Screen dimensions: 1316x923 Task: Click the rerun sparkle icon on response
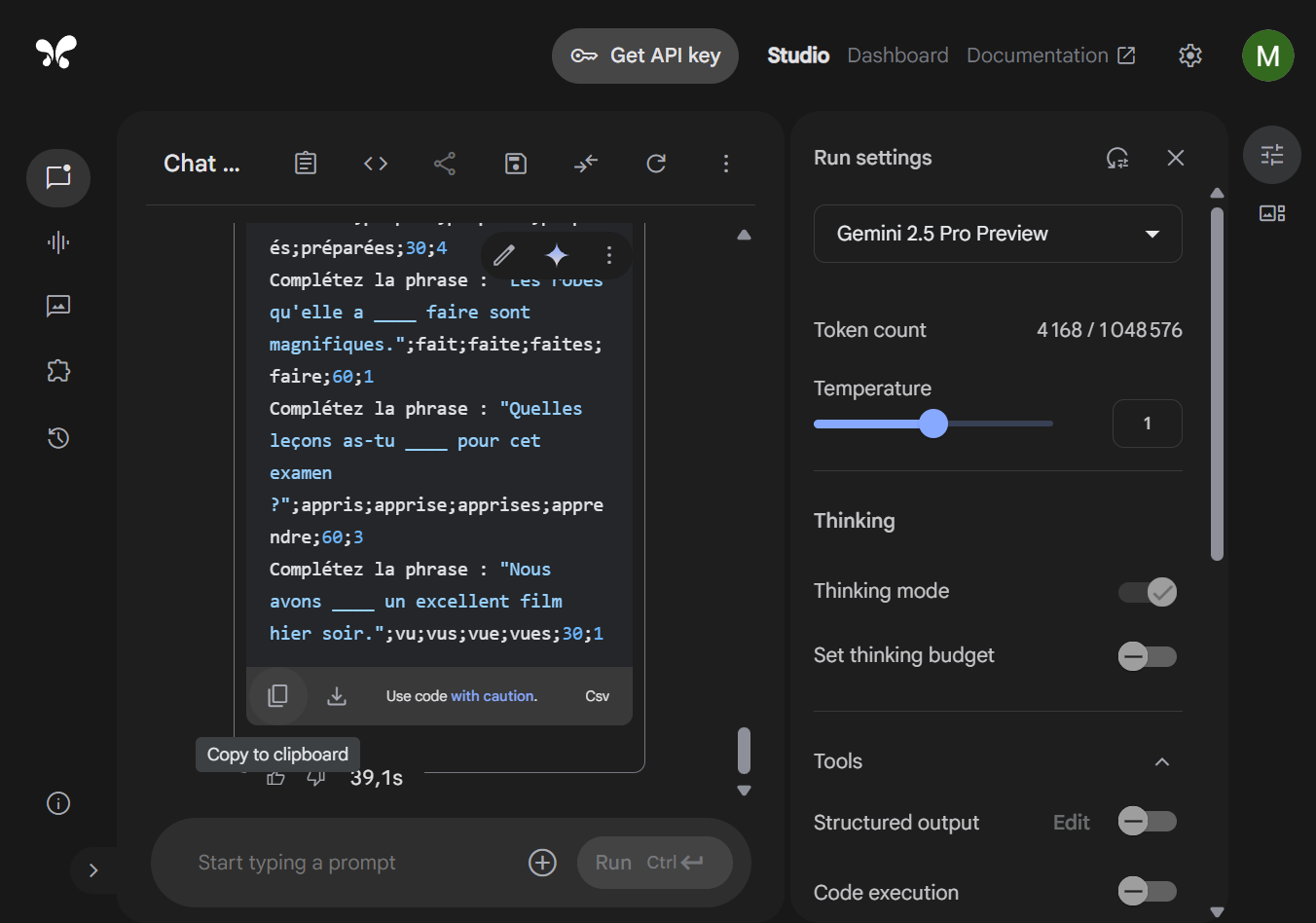click(x=557, y=255)
